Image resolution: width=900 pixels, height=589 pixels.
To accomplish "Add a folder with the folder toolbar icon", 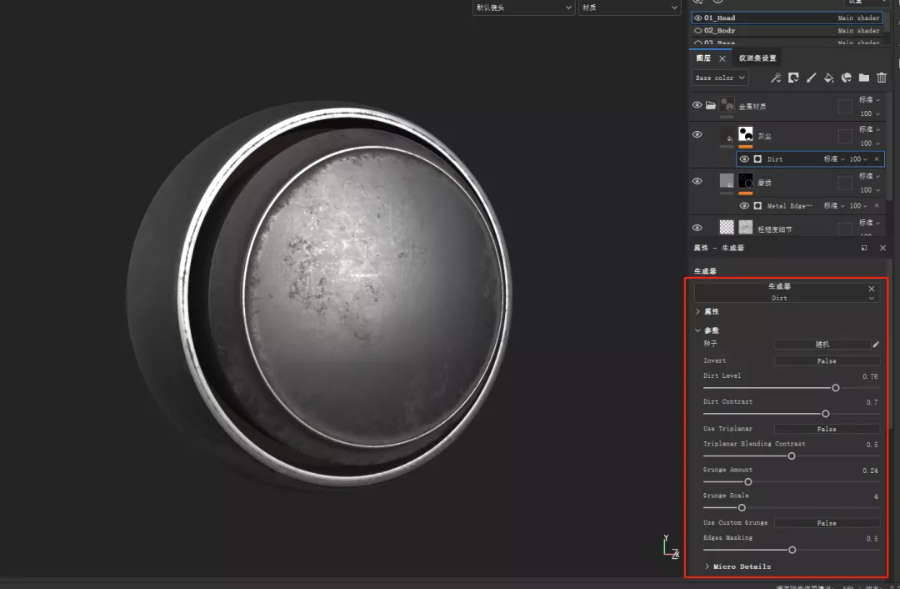I will tap(864, 78).
